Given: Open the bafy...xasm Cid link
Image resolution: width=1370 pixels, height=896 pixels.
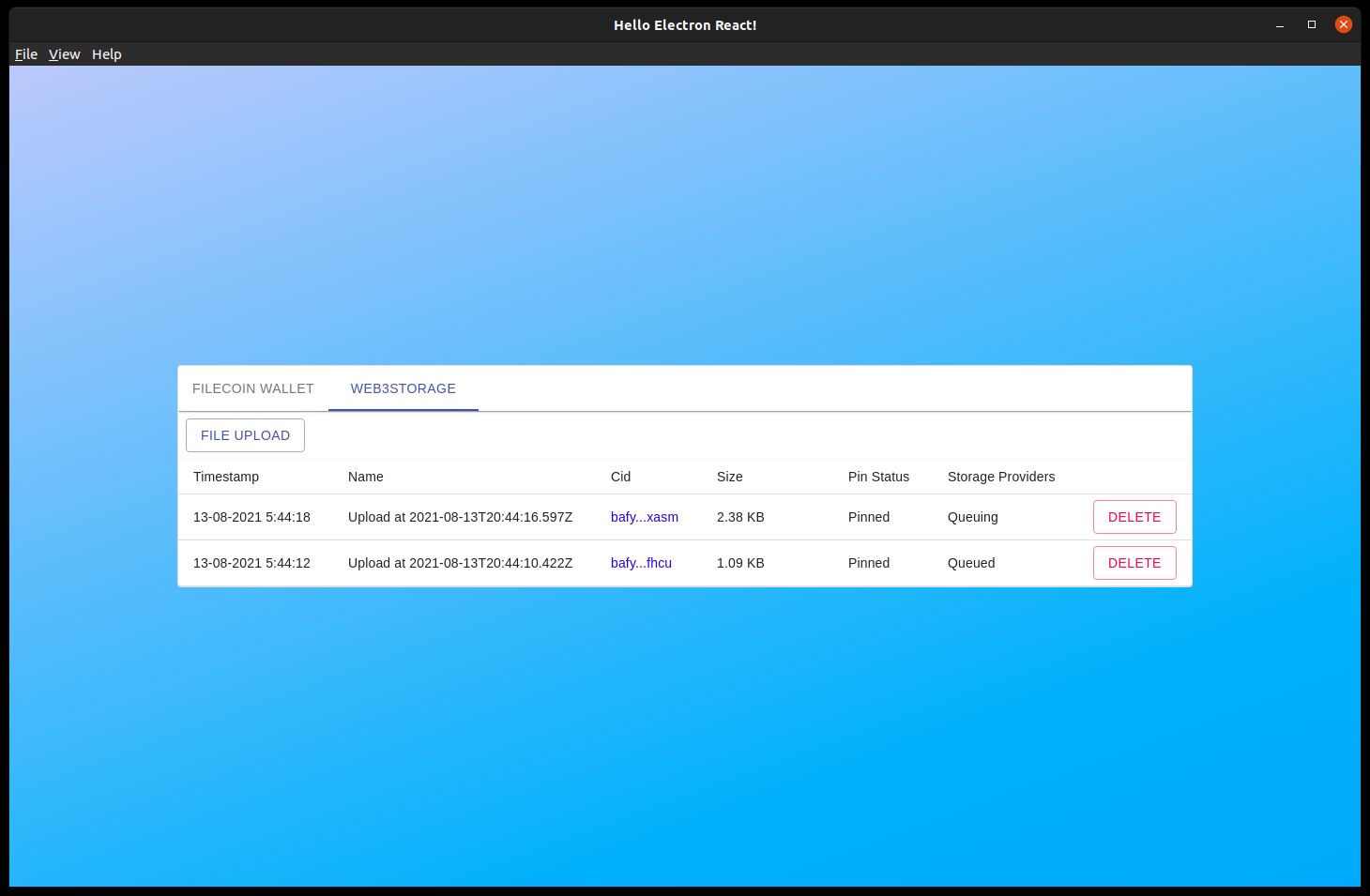Looking at the screenshot, I should coord(645,517).
